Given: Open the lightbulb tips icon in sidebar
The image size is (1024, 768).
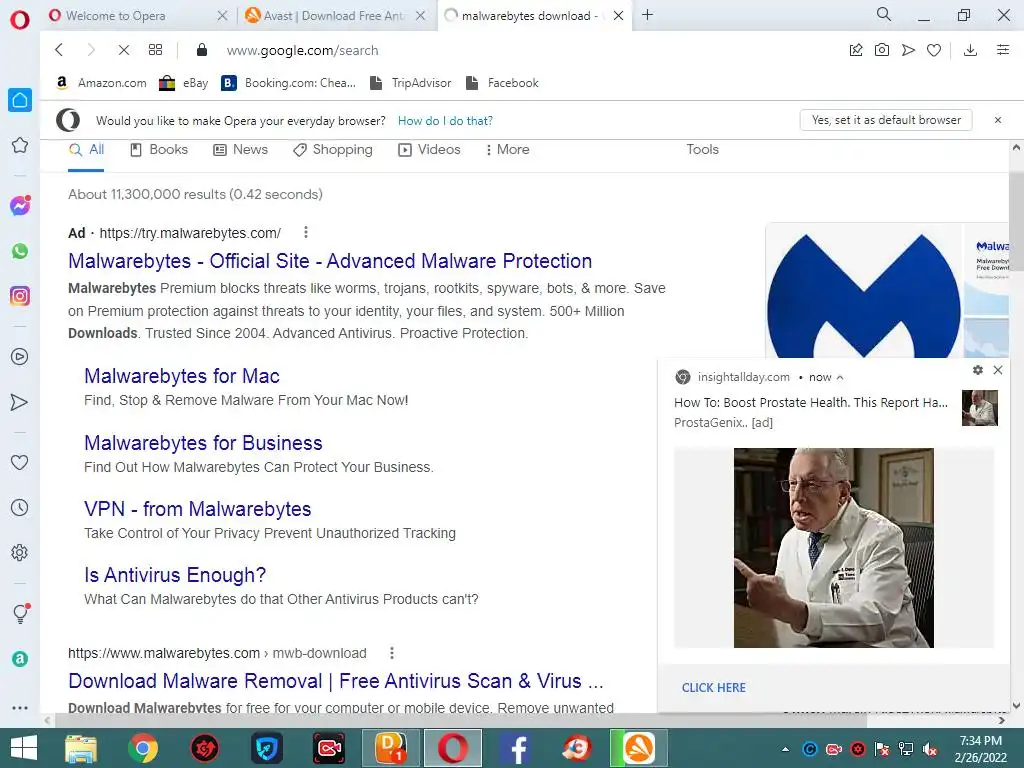Looking at the screenshot, I should pos(20,613).
